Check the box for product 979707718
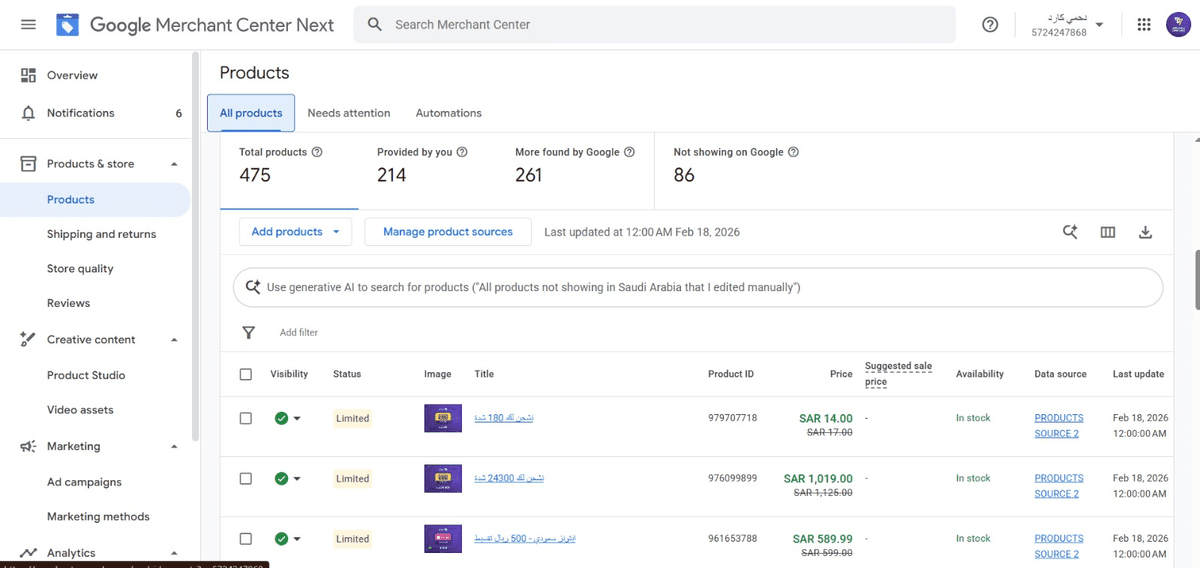The image size is (1200, 568). pyautogui.click(x=246, y=418)
